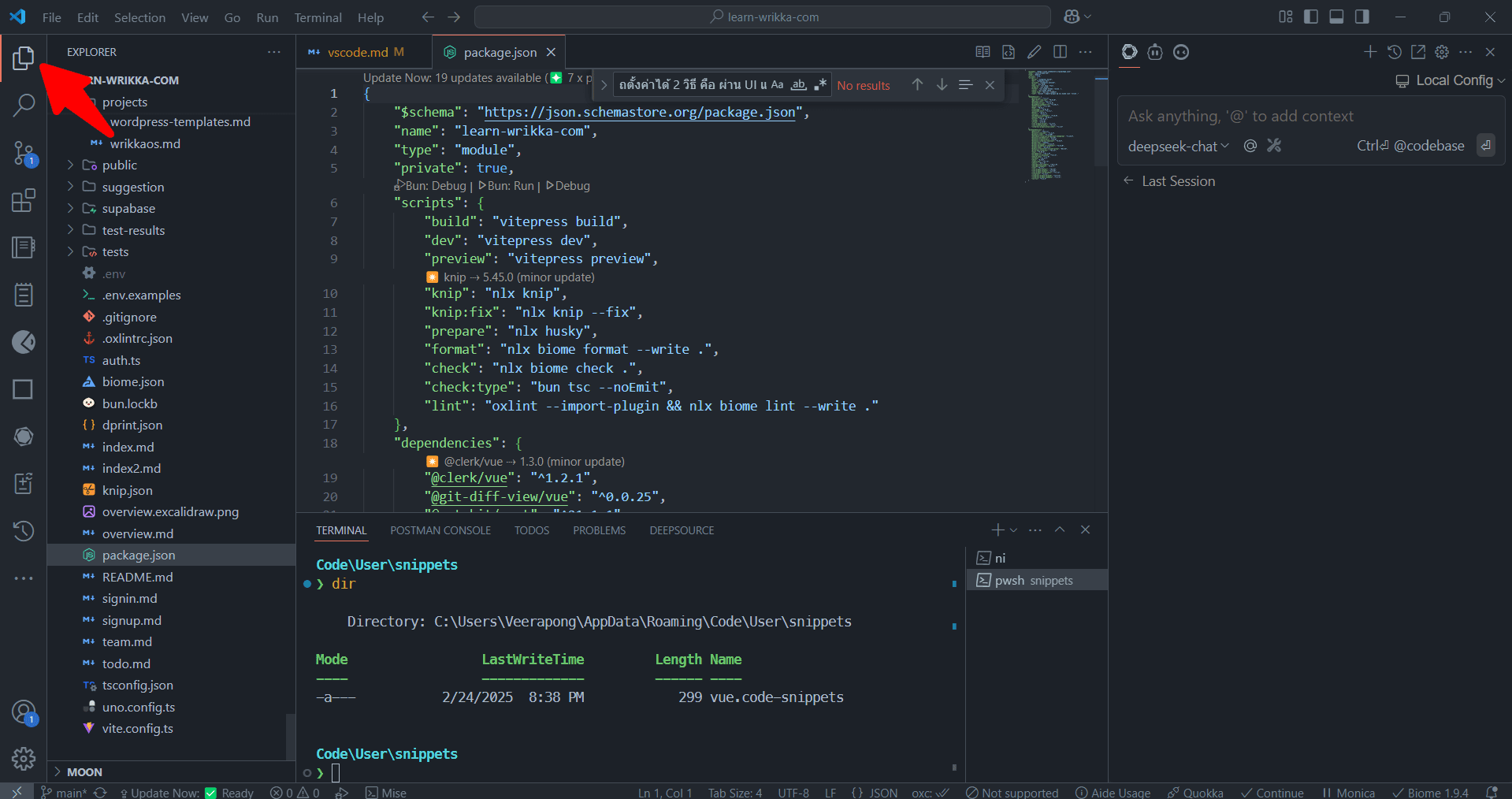Click the schemastore package.json URL
Viewport: 1512px width, 799px height.
[x=639, y=112]
